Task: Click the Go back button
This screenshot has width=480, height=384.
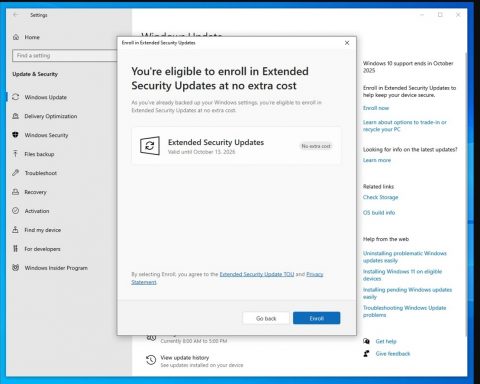Action: (266, 318)
